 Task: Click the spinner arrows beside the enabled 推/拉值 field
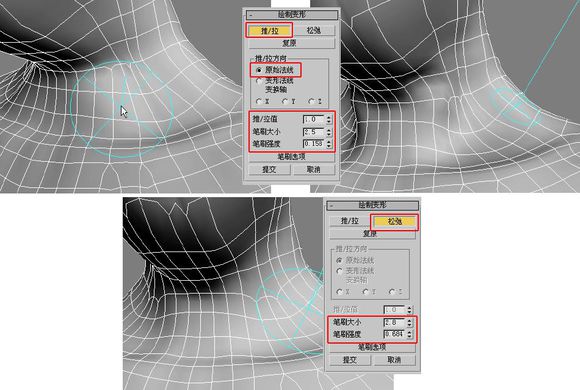[329, 119]
